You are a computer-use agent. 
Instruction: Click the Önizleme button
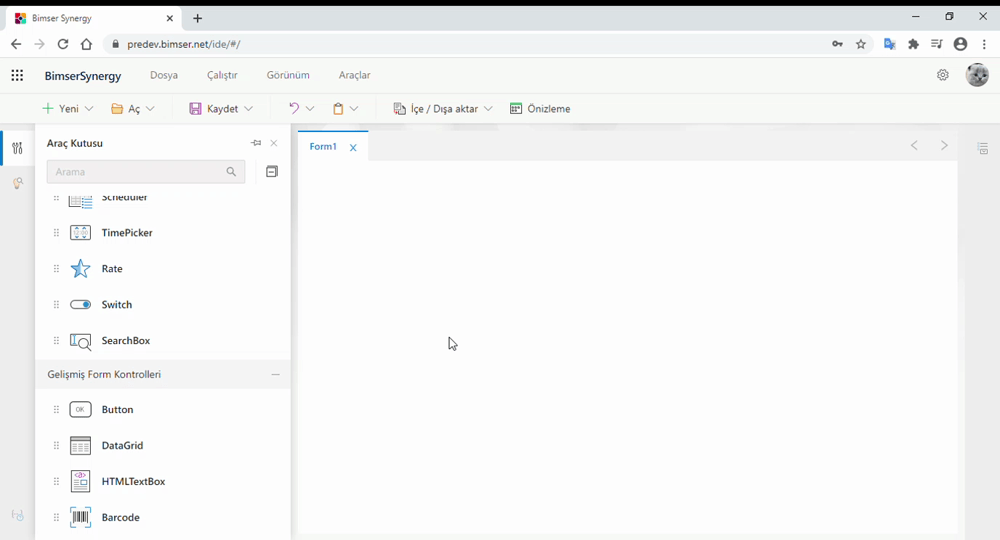(540, 109)
